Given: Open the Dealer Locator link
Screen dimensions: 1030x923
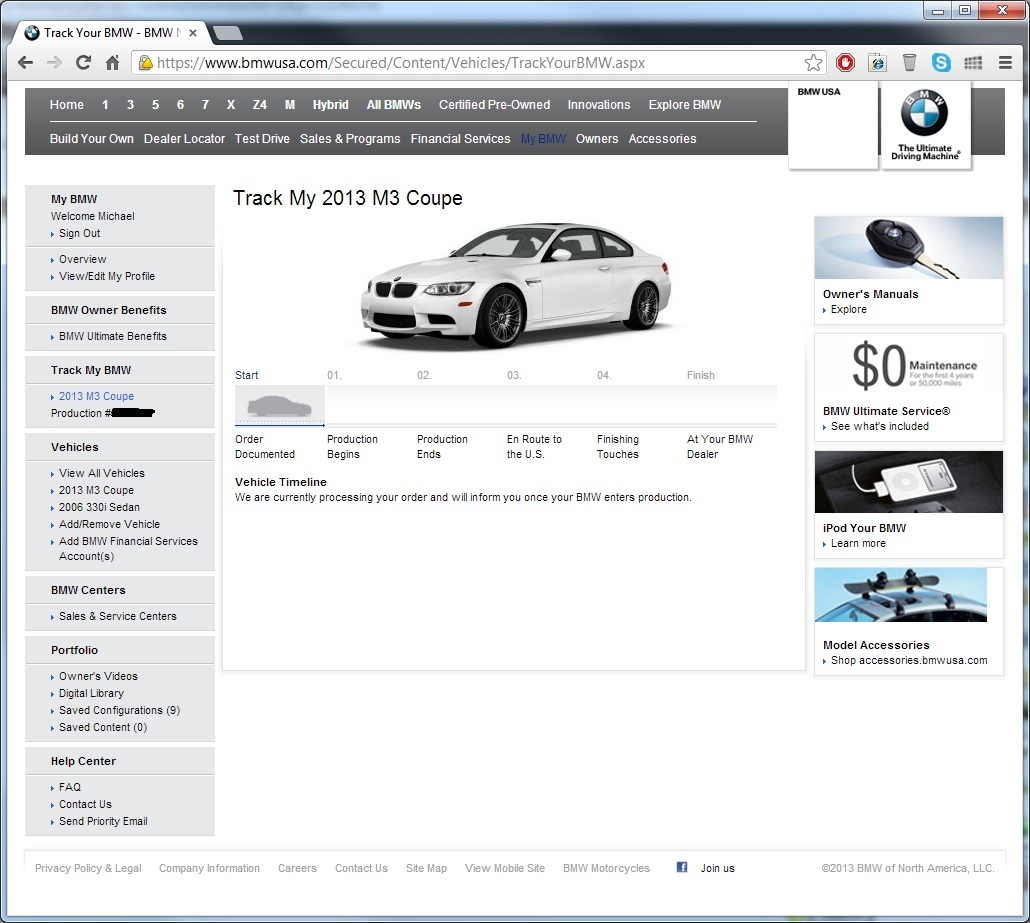Looking at the screenshot, I should [x=184, y=139].
